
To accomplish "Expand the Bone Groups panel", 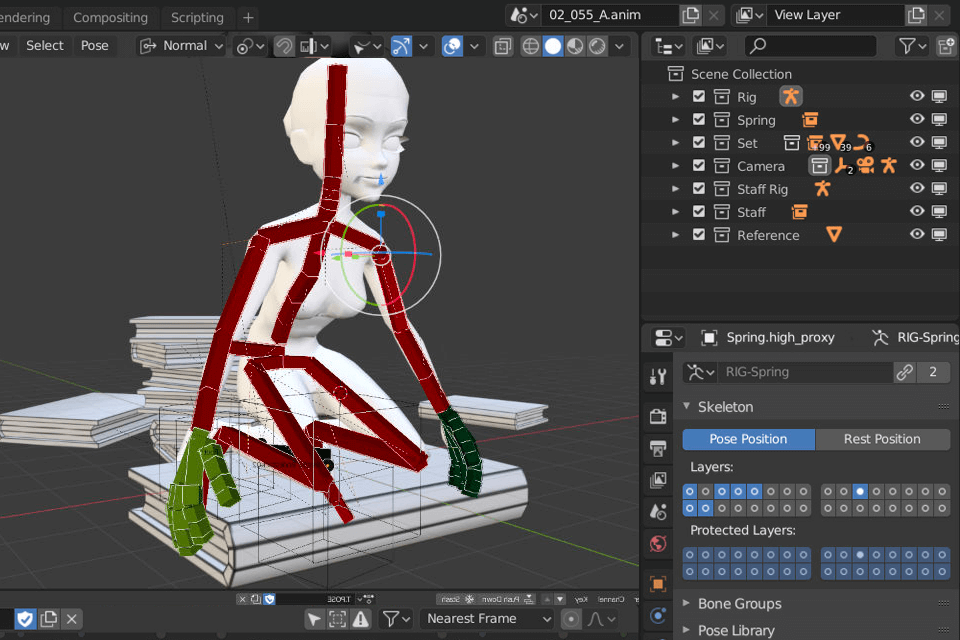I will (739, 604).
